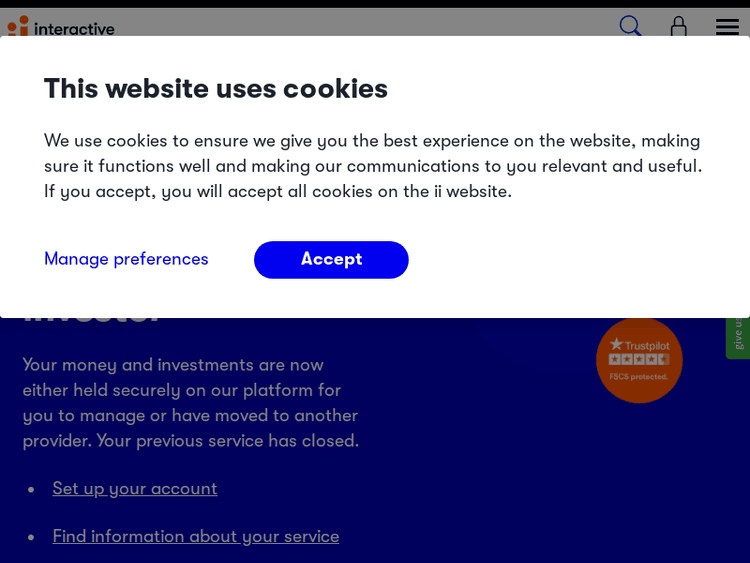Open the green 'give us feedback' side tab
Viewport: 750px width, 563px height.
click(x=738, y=335)
